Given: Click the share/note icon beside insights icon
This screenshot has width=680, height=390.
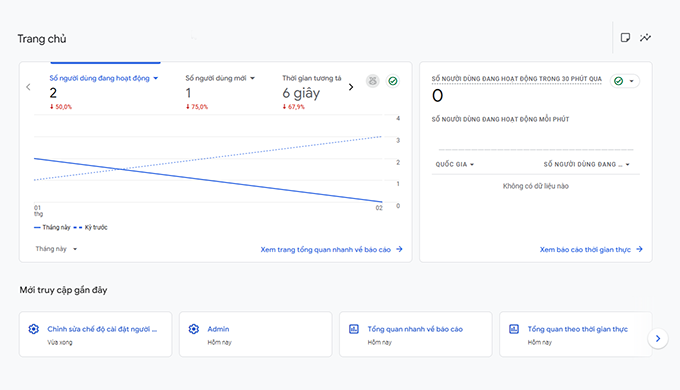Looking at the screenshot, I should pos(625,38).
